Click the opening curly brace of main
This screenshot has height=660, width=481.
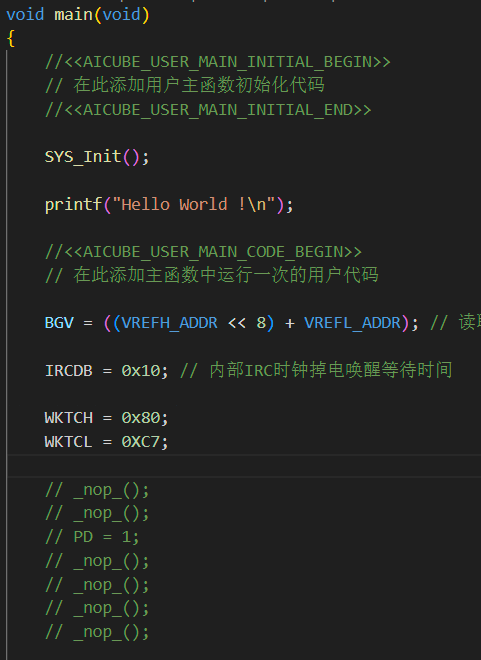11,39
